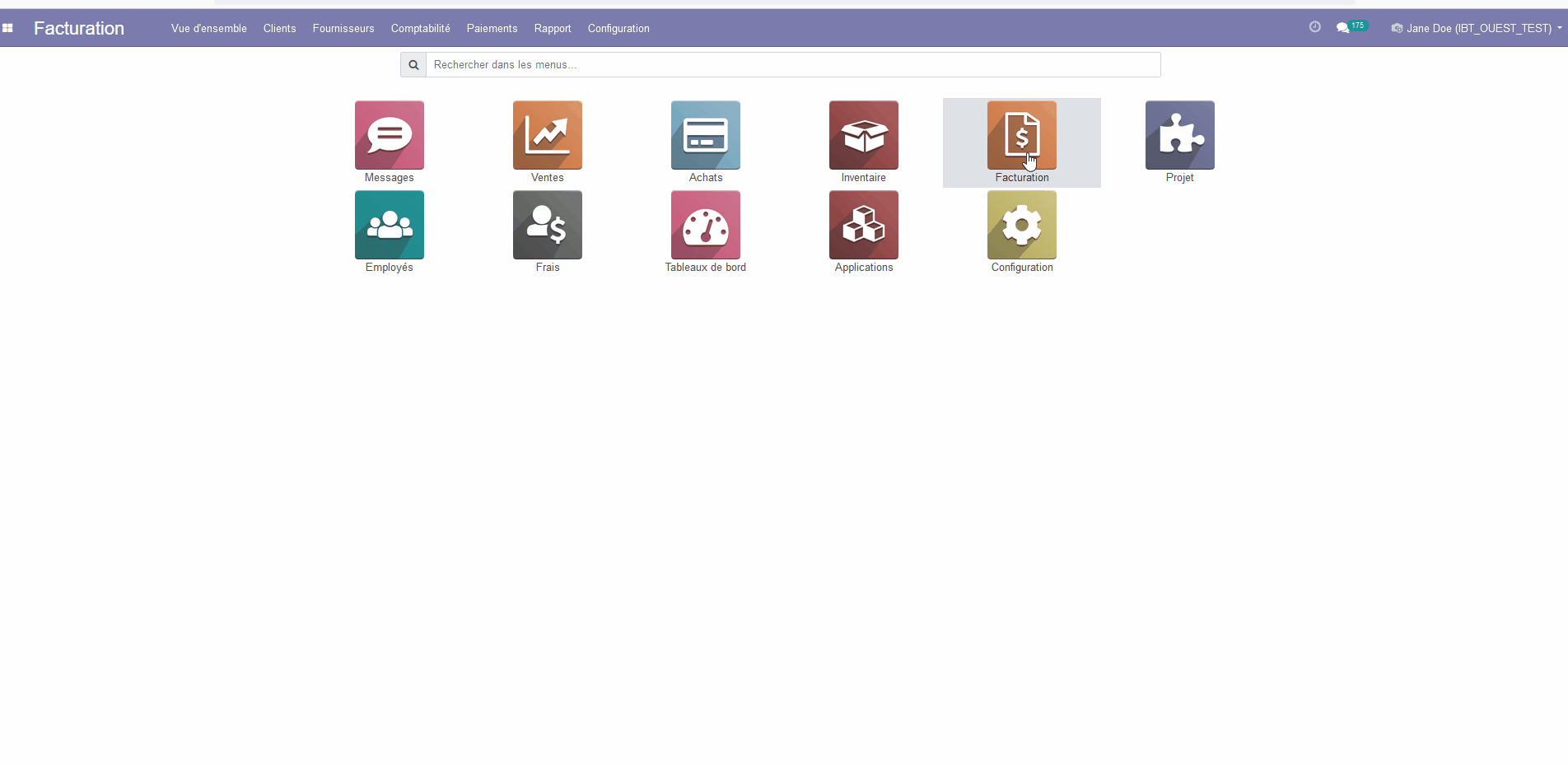Click the Facturation title link
Viewport: 1568px width, 765px height.
point(79,28)
